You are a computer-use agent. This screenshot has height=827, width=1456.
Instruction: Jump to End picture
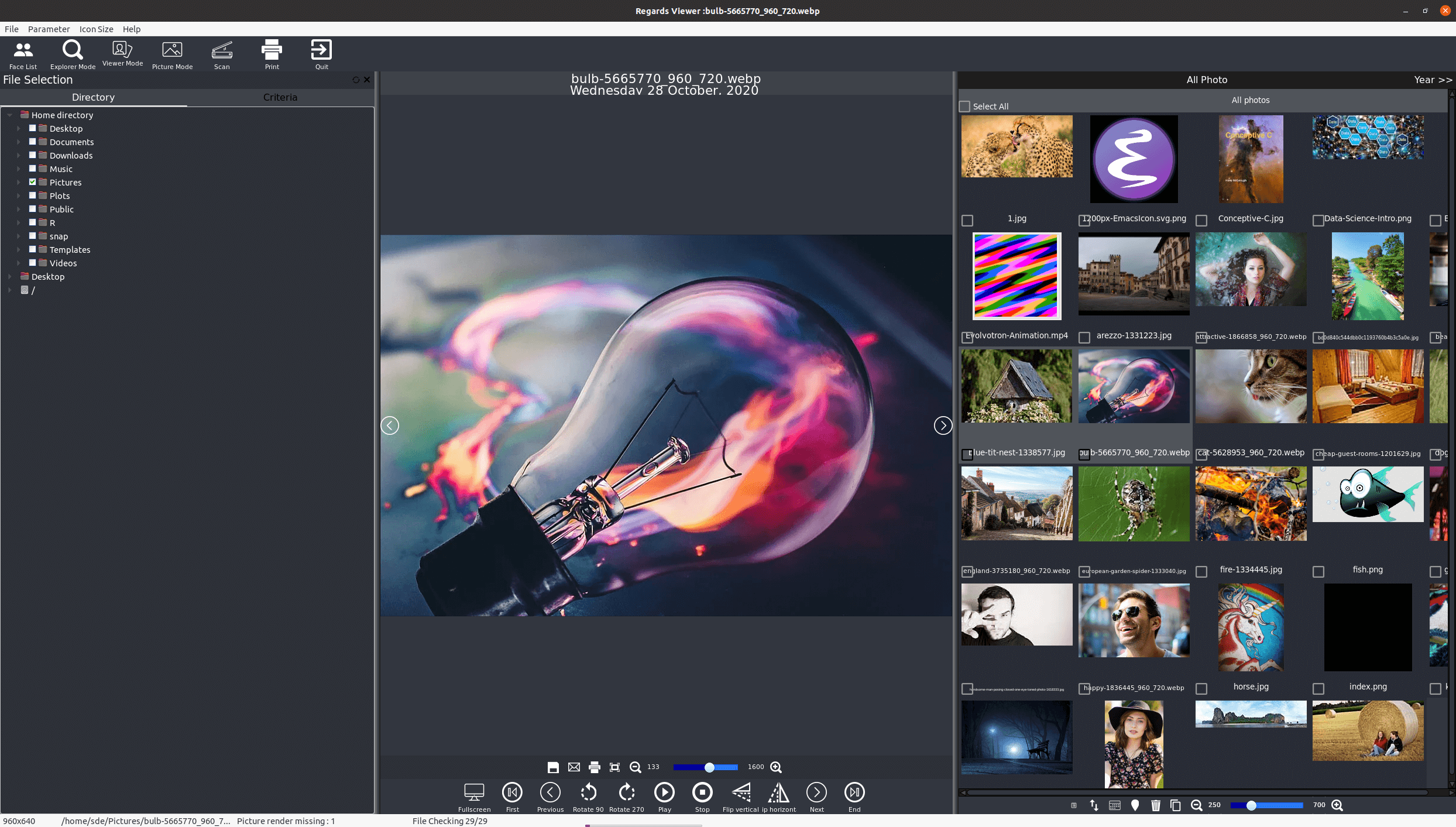pos(854,798)
